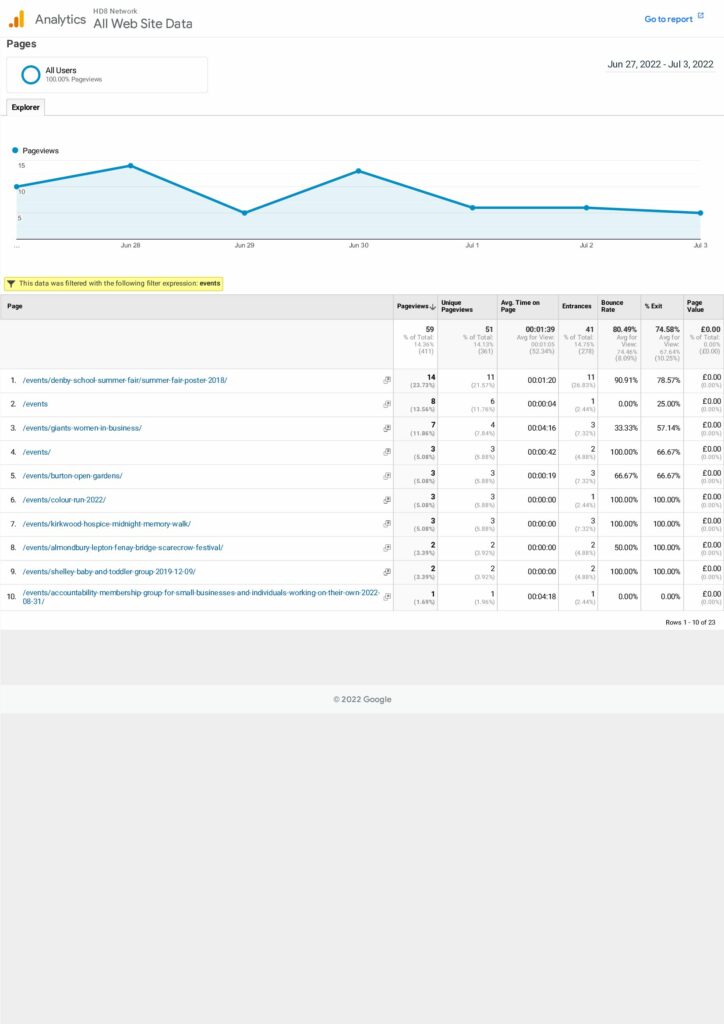Click the external link icon beside Go to report
The height and width of the screenshot is (1024, 724).
pos(701,18)
